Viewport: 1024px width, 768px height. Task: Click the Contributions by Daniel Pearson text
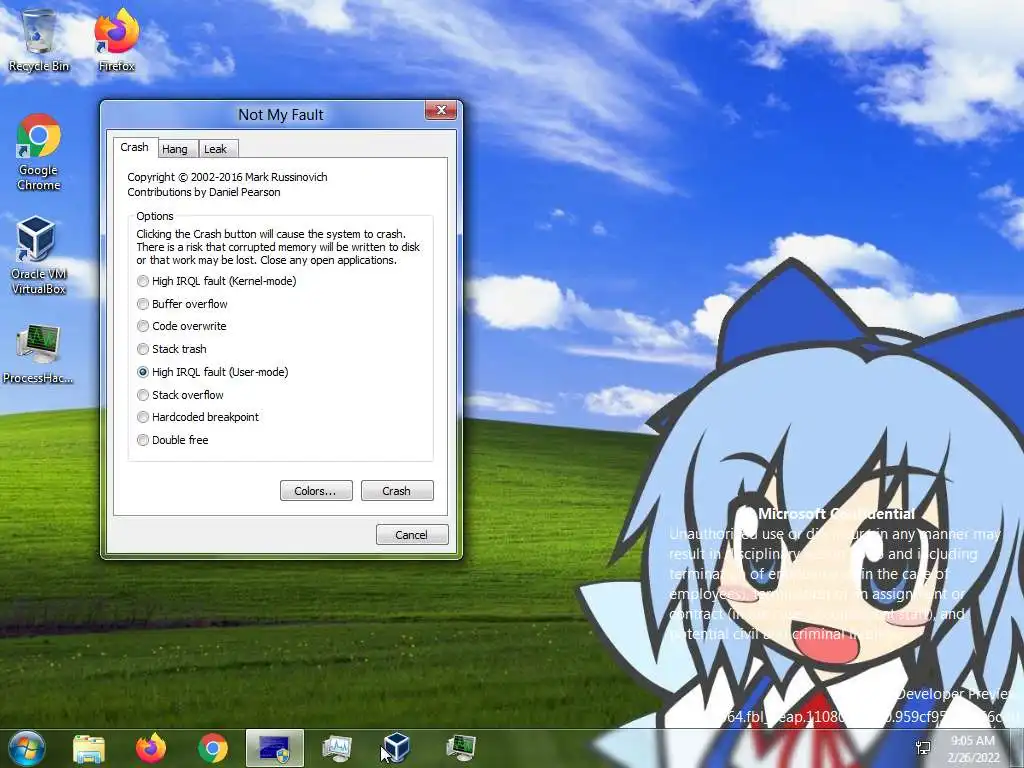coord(204,192)
